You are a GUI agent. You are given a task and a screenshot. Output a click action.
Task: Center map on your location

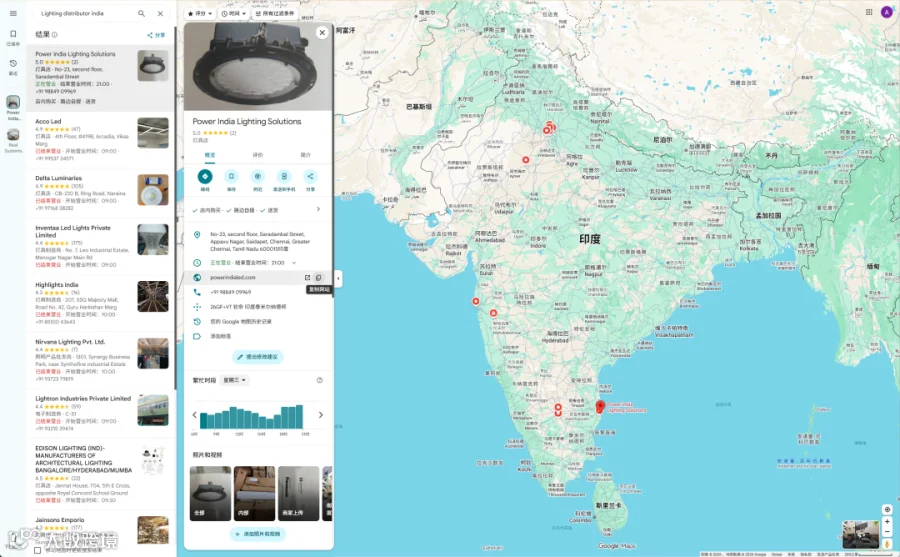click(x=887, y=509)
